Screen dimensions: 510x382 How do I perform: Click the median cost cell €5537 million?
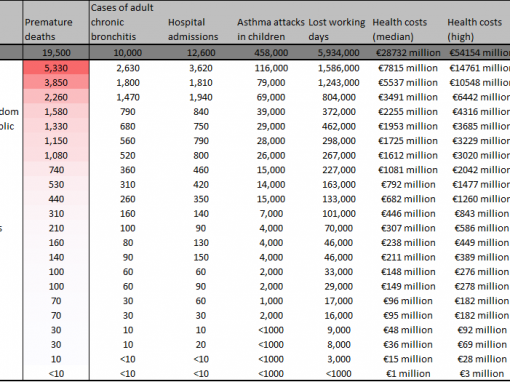point(408,83)
